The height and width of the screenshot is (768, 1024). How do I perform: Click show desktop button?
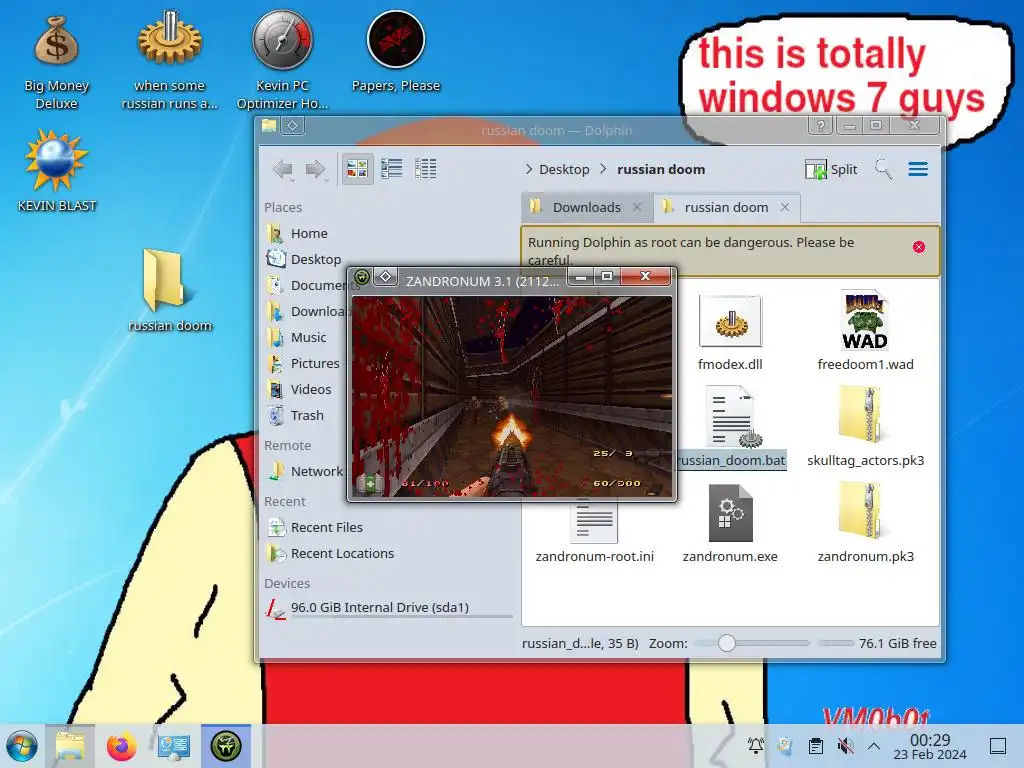(x=998, y=745)
